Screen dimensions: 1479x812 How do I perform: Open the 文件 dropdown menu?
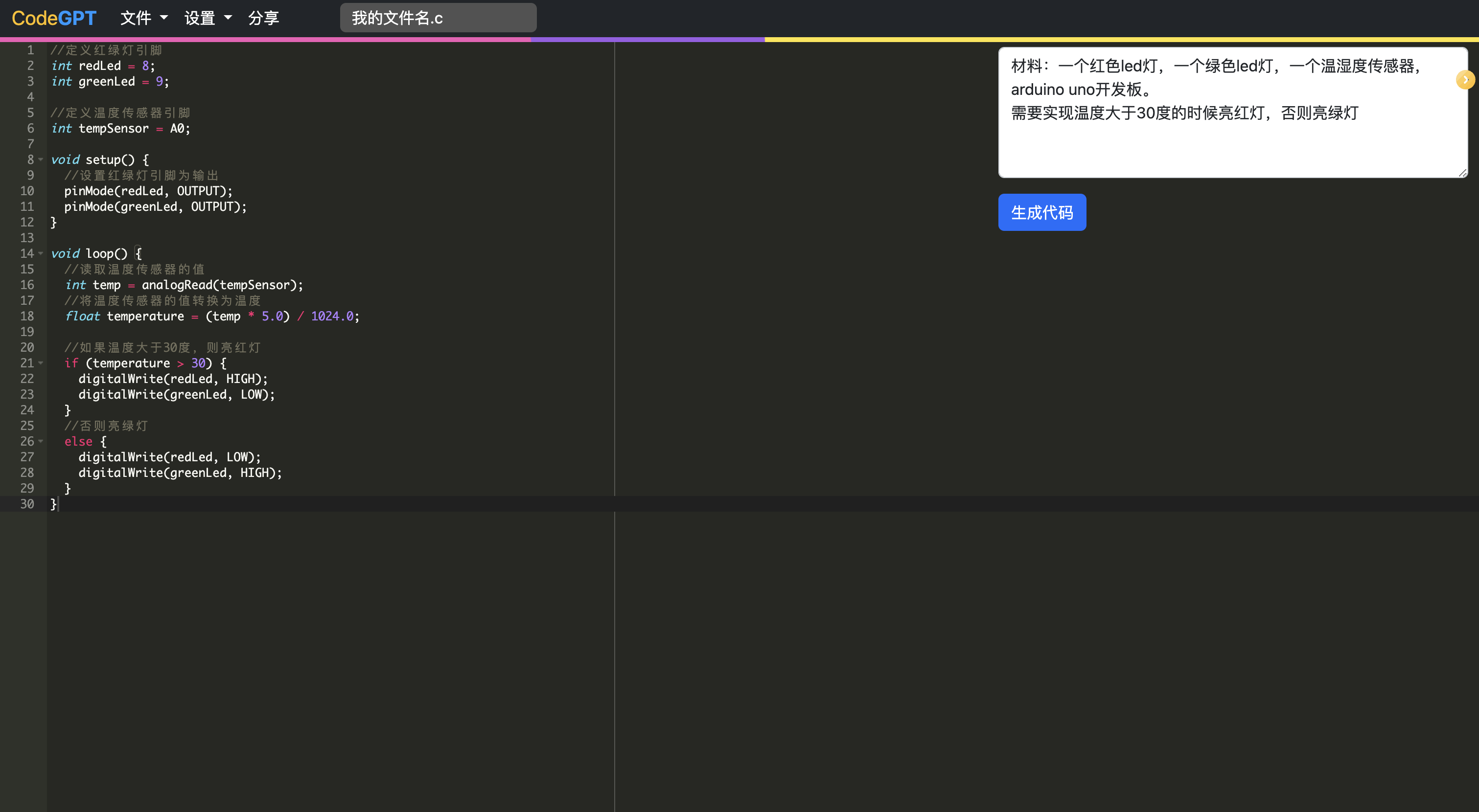click(x=144, y=19)
